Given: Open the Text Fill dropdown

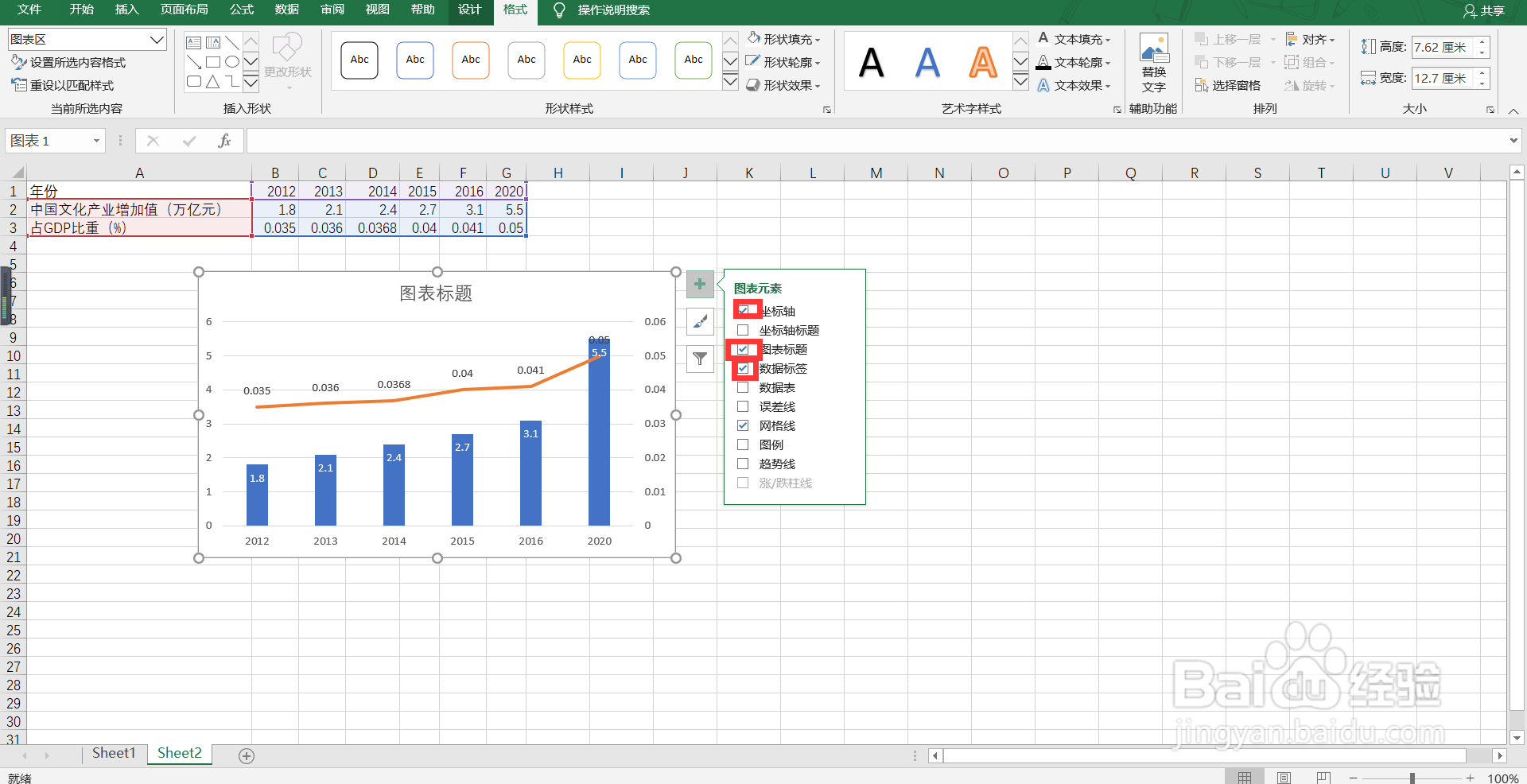Looking at the screenshot, I should 1074,39.
